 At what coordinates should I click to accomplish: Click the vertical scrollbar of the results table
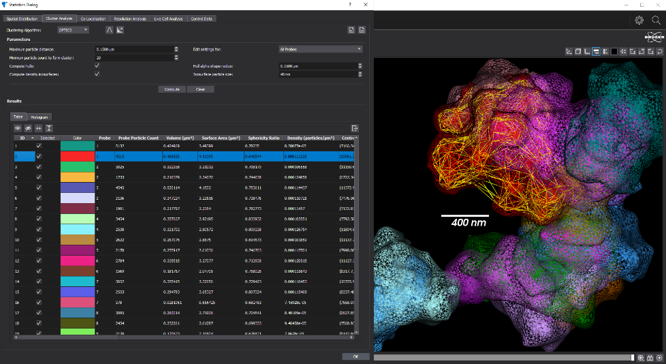356,235
